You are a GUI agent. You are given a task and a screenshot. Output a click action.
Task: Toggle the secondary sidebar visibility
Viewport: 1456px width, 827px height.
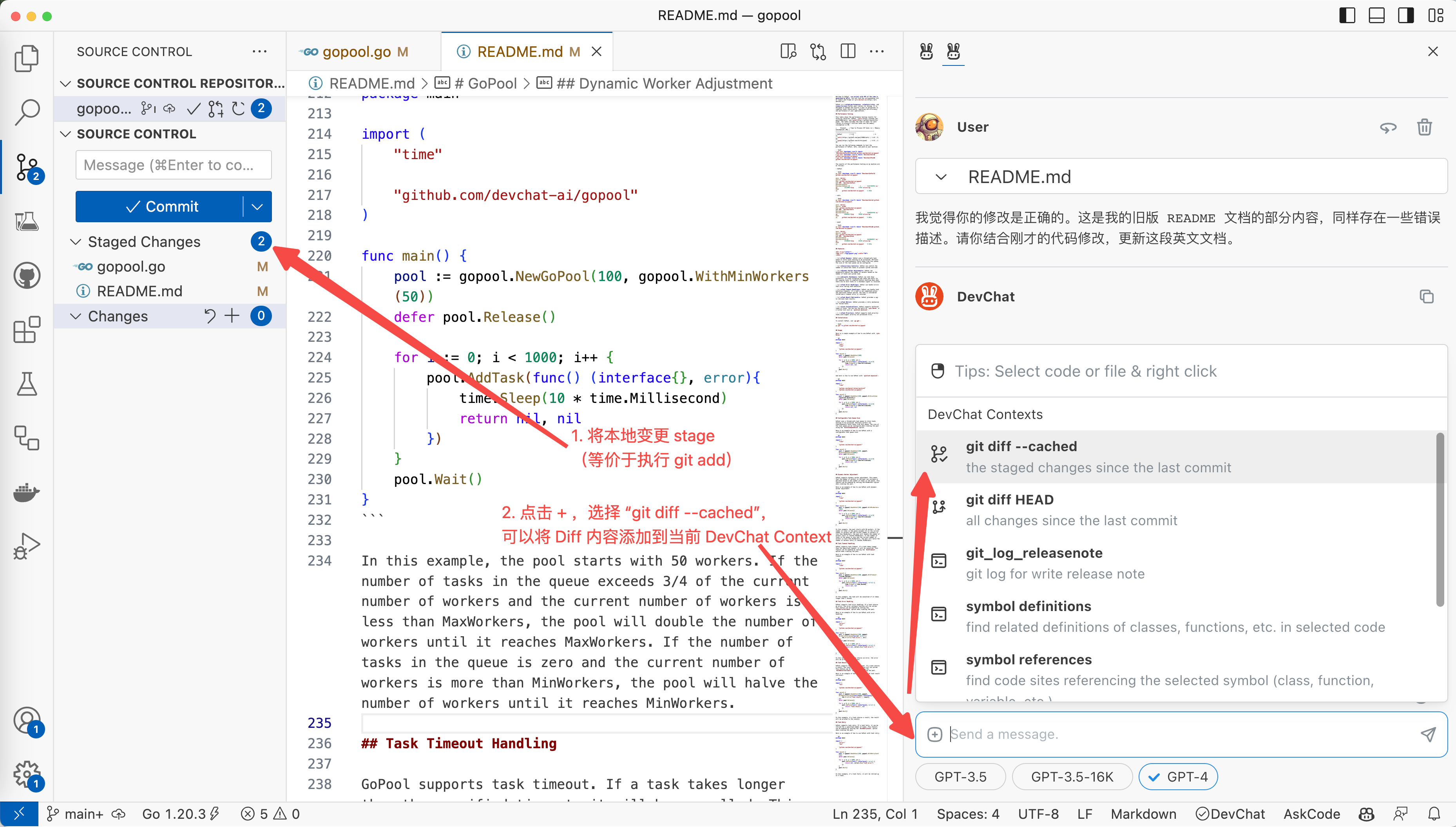tap(1406, 15)
